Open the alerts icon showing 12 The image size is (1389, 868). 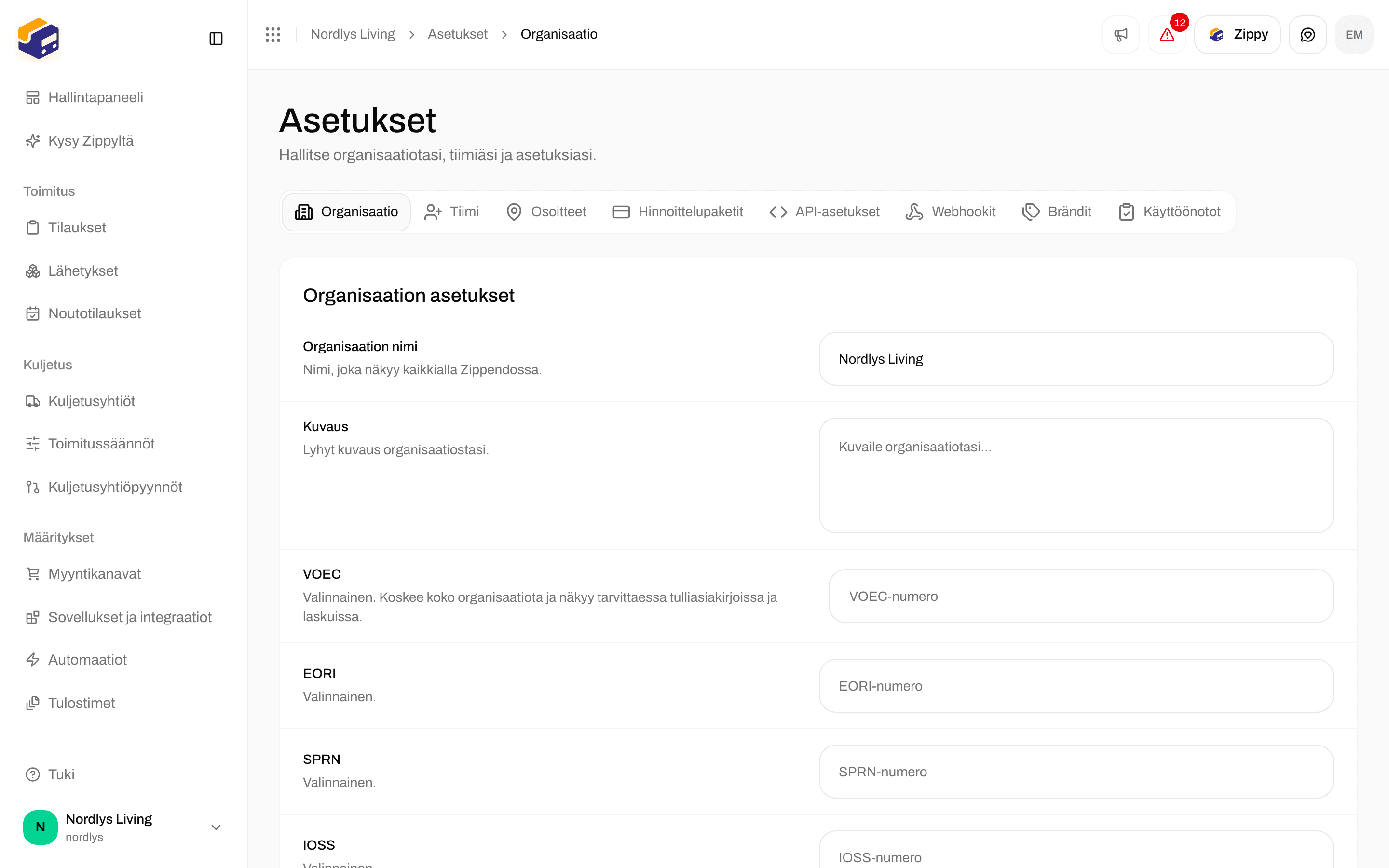(x=1167, y=34)
